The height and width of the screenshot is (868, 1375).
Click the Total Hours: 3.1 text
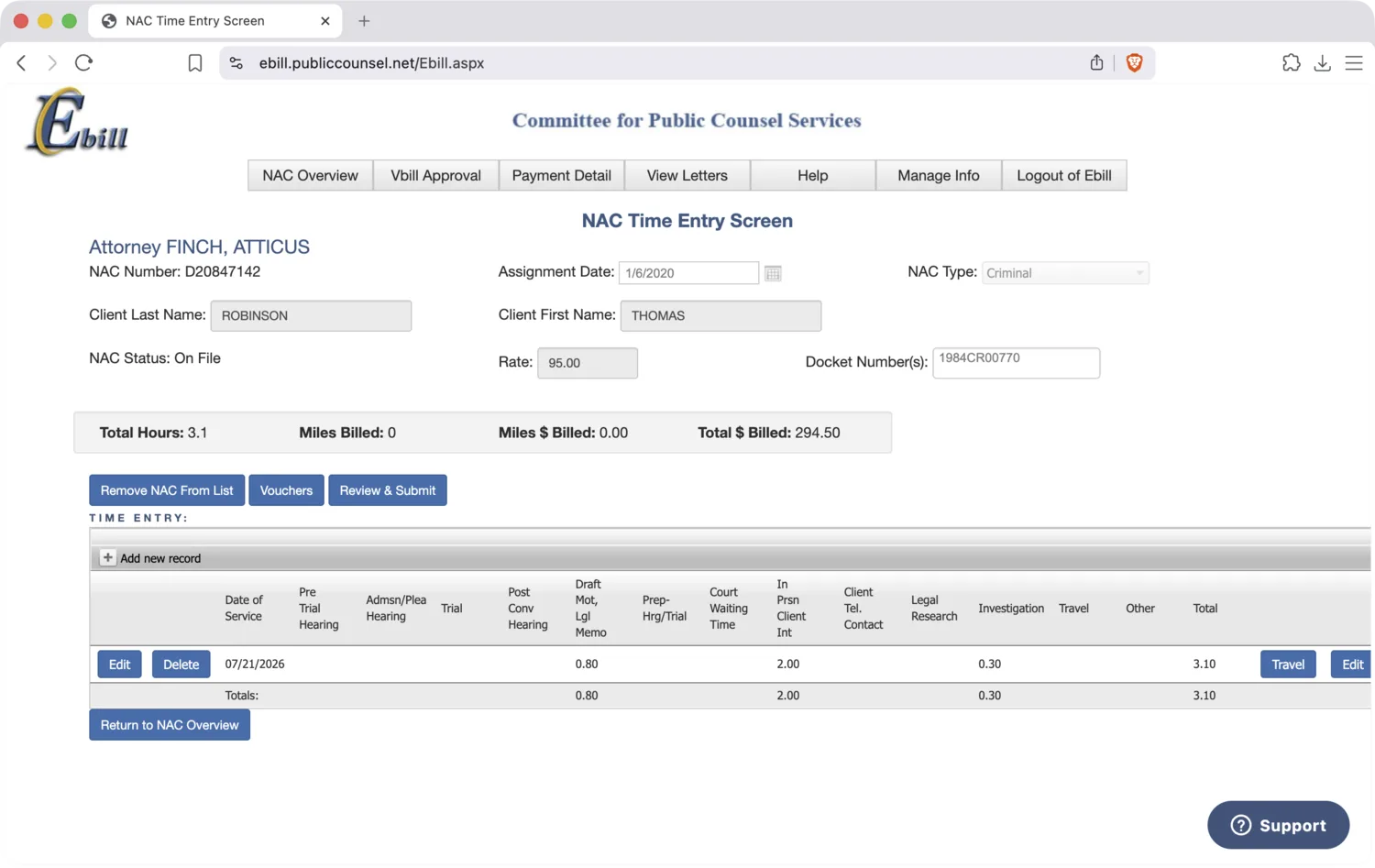(153, 433)
